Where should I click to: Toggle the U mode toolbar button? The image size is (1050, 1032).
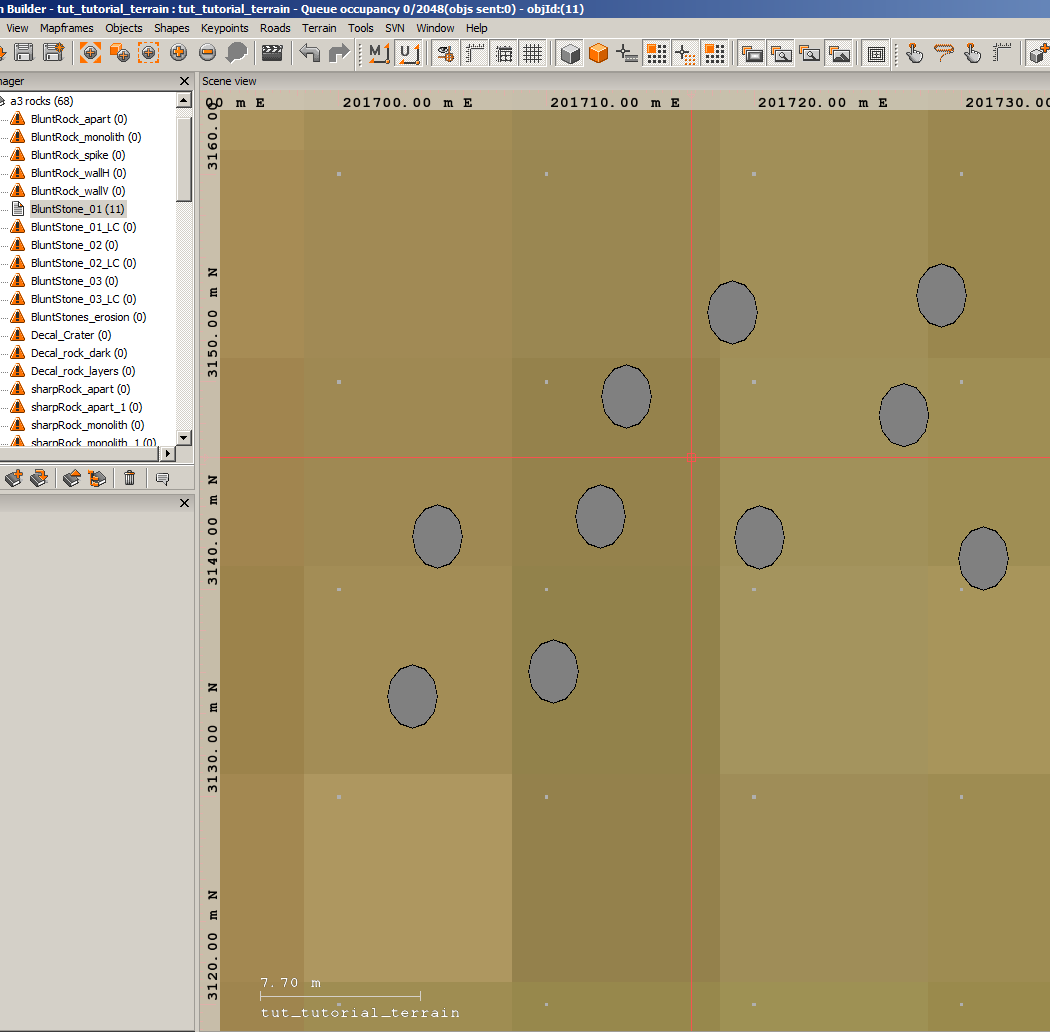tap(407, 54)
